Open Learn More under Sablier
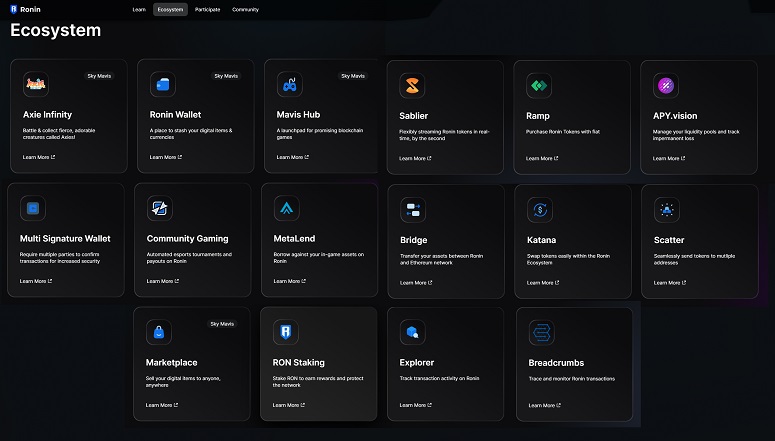Viewport: 775px width, 441px height. point(415,159)
